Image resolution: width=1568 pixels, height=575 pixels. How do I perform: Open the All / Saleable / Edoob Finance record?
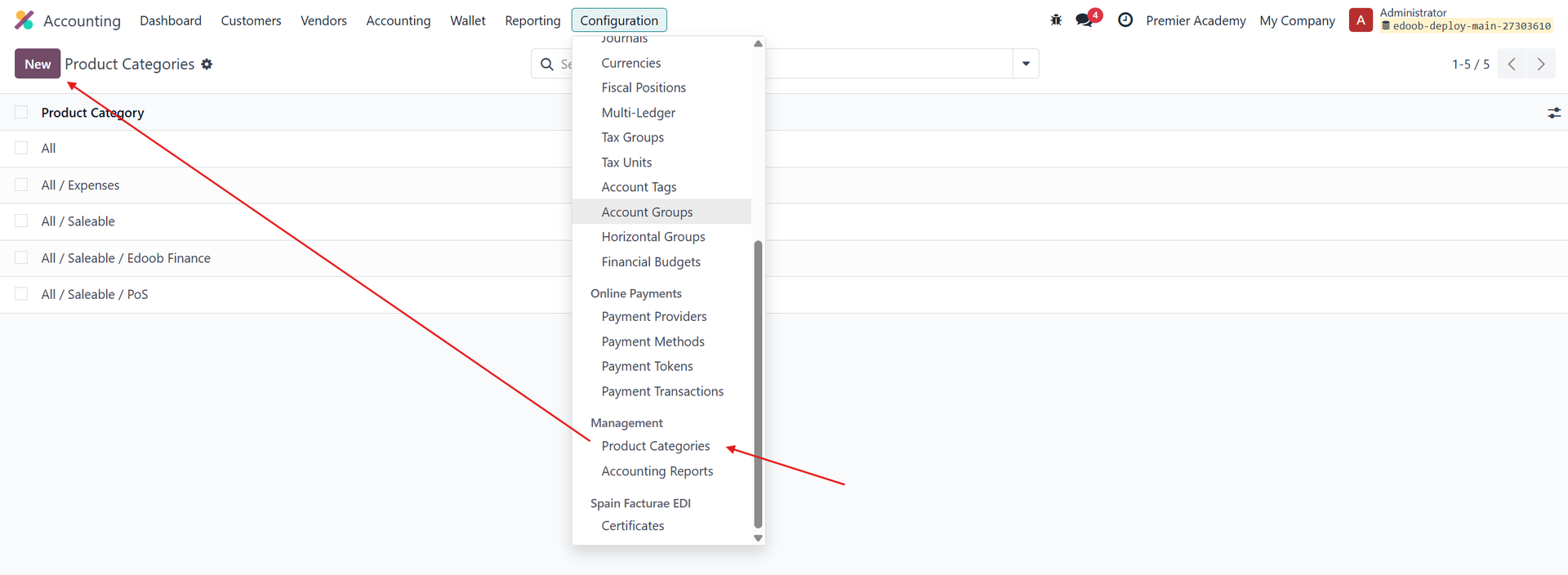click(126, 258)
